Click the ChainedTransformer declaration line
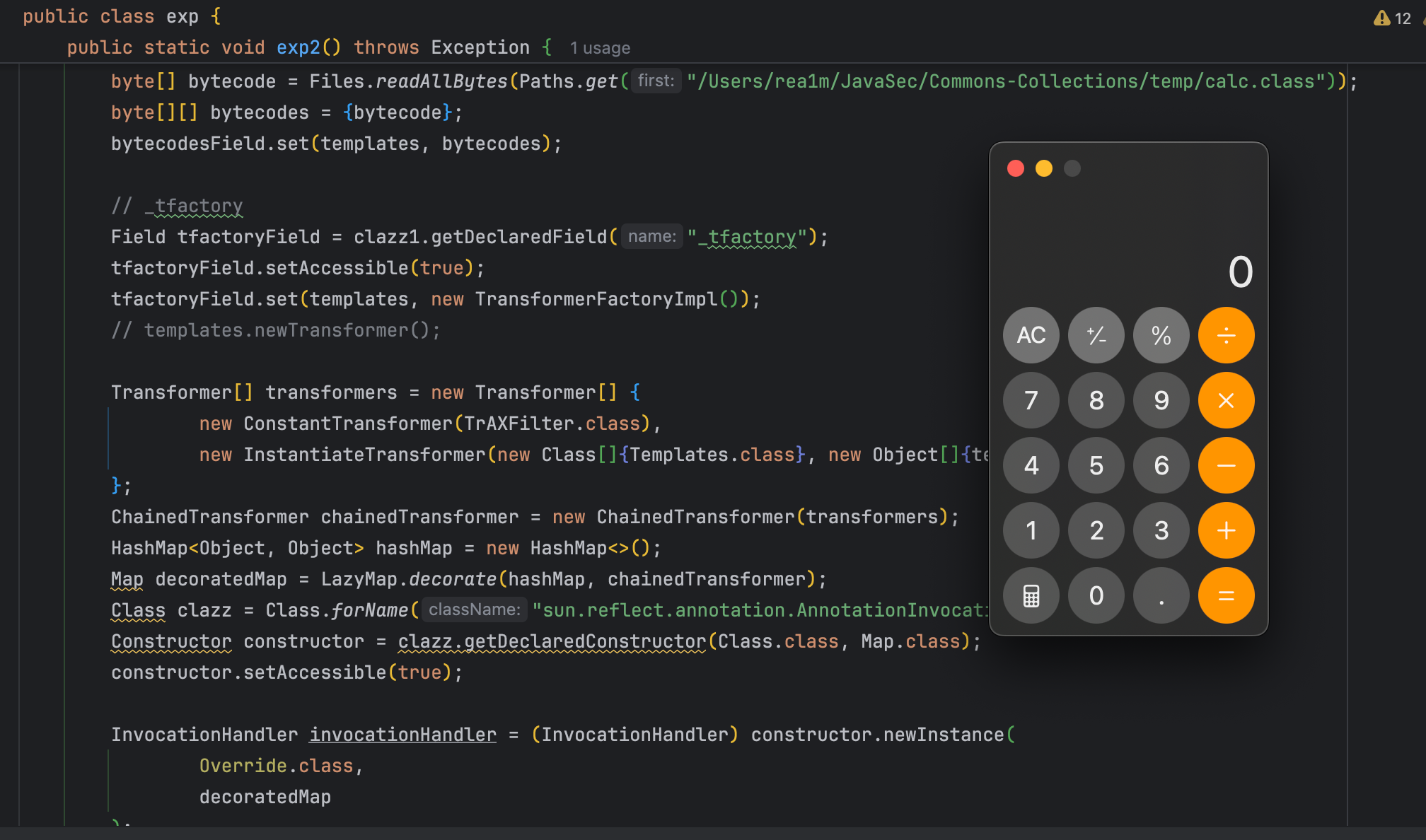Viewport: 1426px width, 840px height. tap(535, 517)
